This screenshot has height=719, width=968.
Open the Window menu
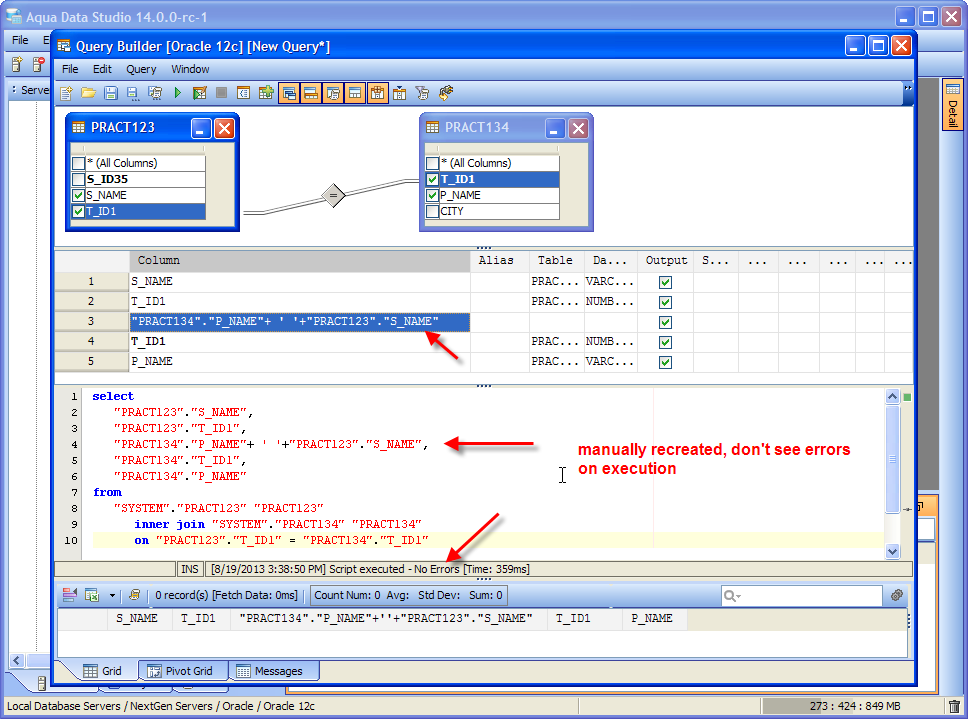[190, 69]
